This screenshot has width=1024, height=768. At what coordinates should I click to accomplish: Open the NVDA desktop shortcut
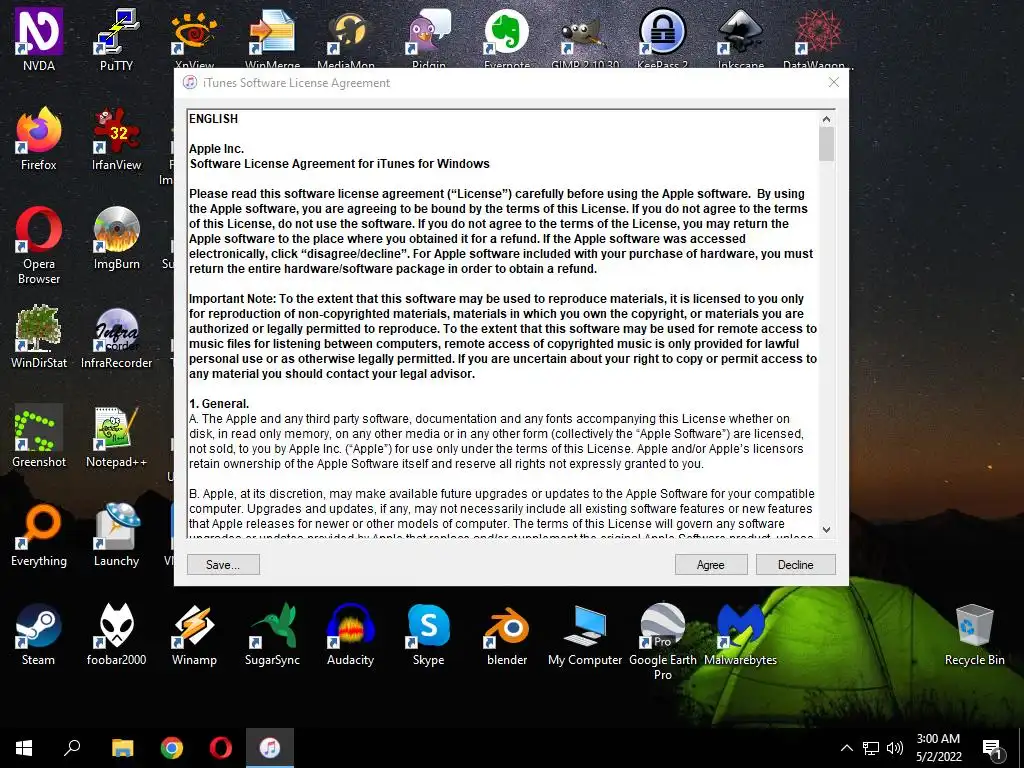tap(39, 39)
